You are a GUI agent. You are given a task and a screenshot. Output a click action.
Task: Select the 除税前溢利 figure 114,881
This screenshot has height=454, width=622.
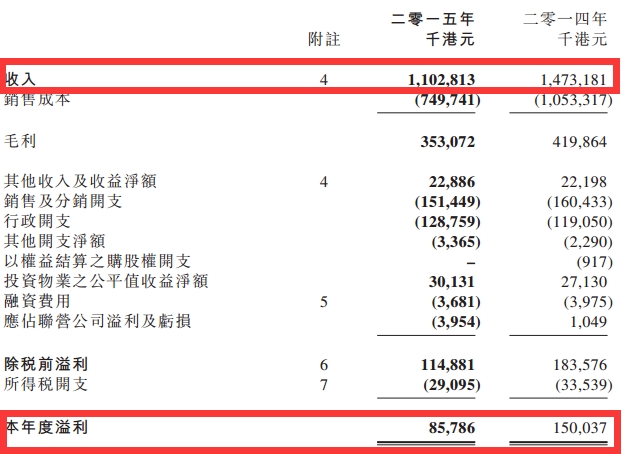click(x=443, y=365)
